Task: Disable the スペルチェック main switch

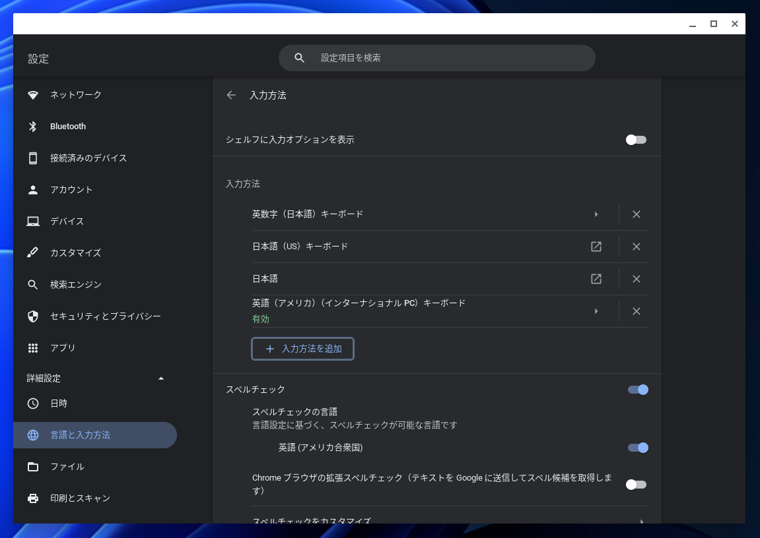Action: coord(638,390)
